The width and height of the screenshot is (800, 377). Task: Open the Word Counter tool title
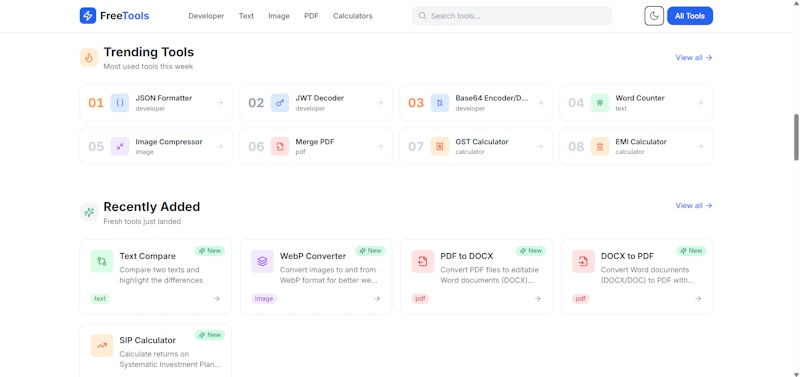(x=640, y=98)
